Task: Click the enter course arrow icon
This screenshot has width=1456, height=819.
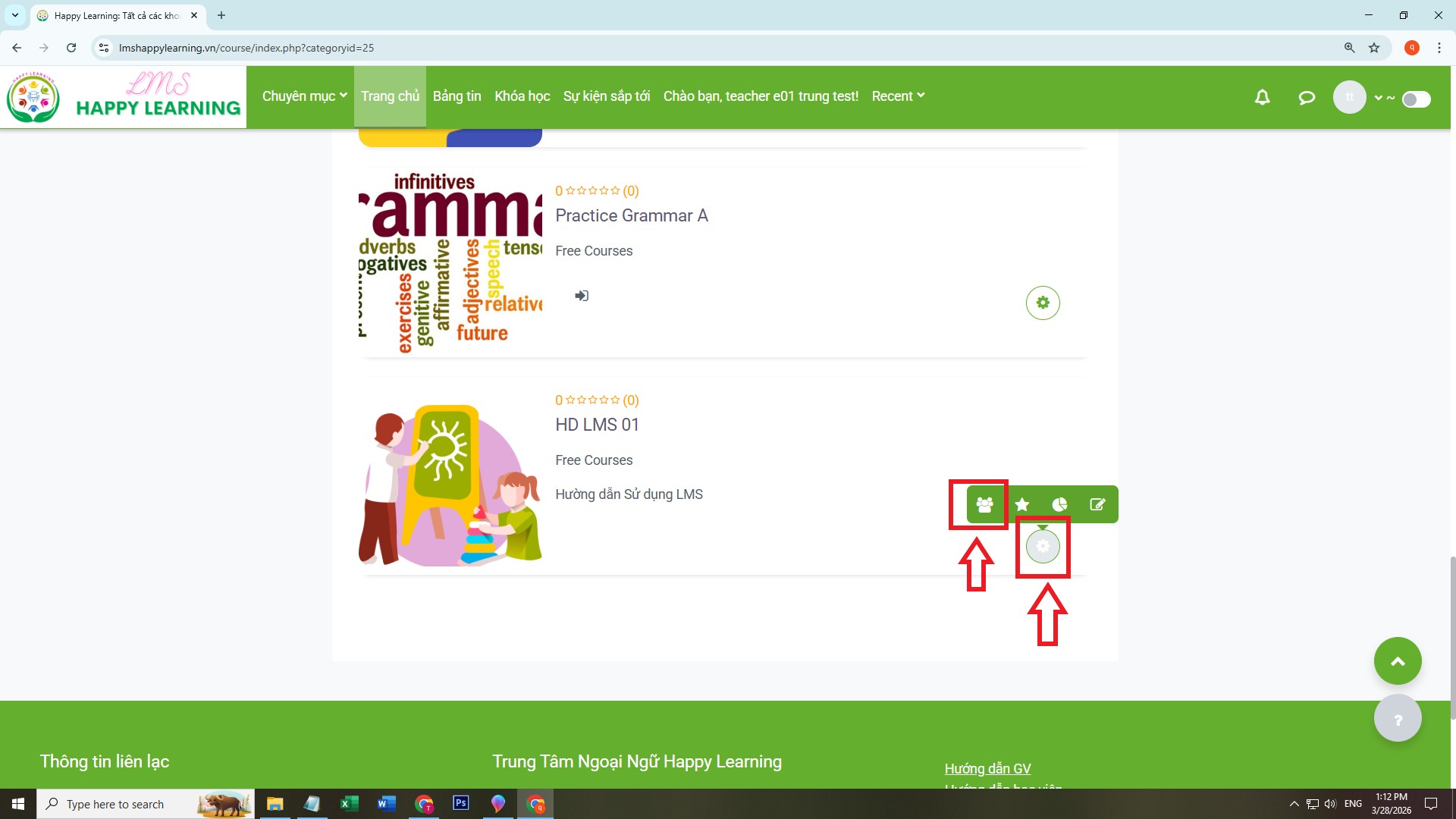Action: coord(582,296)
